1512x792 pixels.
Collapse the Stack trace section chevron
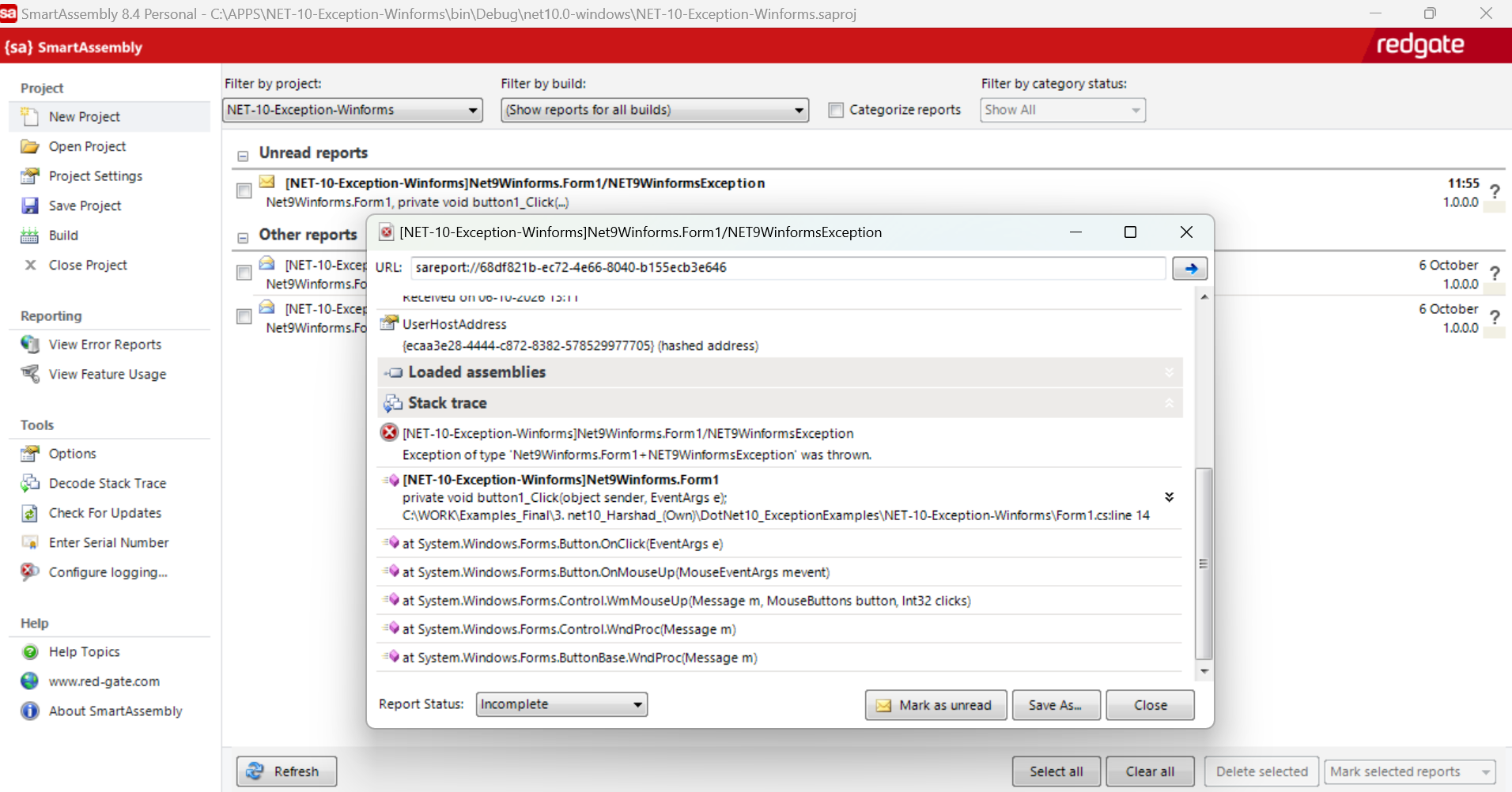click(1169, 403)
